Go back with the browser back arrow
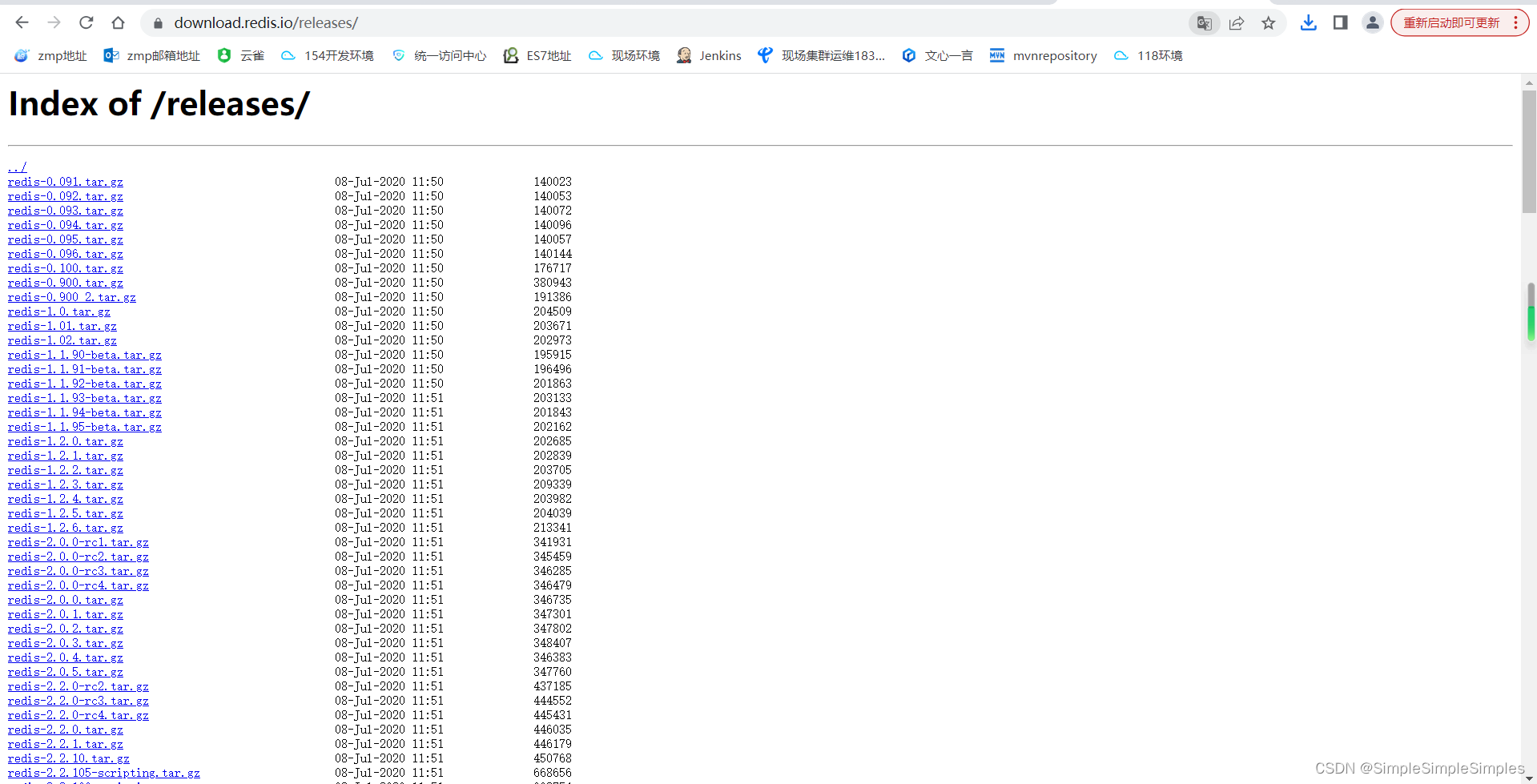Viewport: 1537px width, 784px height. click(22, 22)
